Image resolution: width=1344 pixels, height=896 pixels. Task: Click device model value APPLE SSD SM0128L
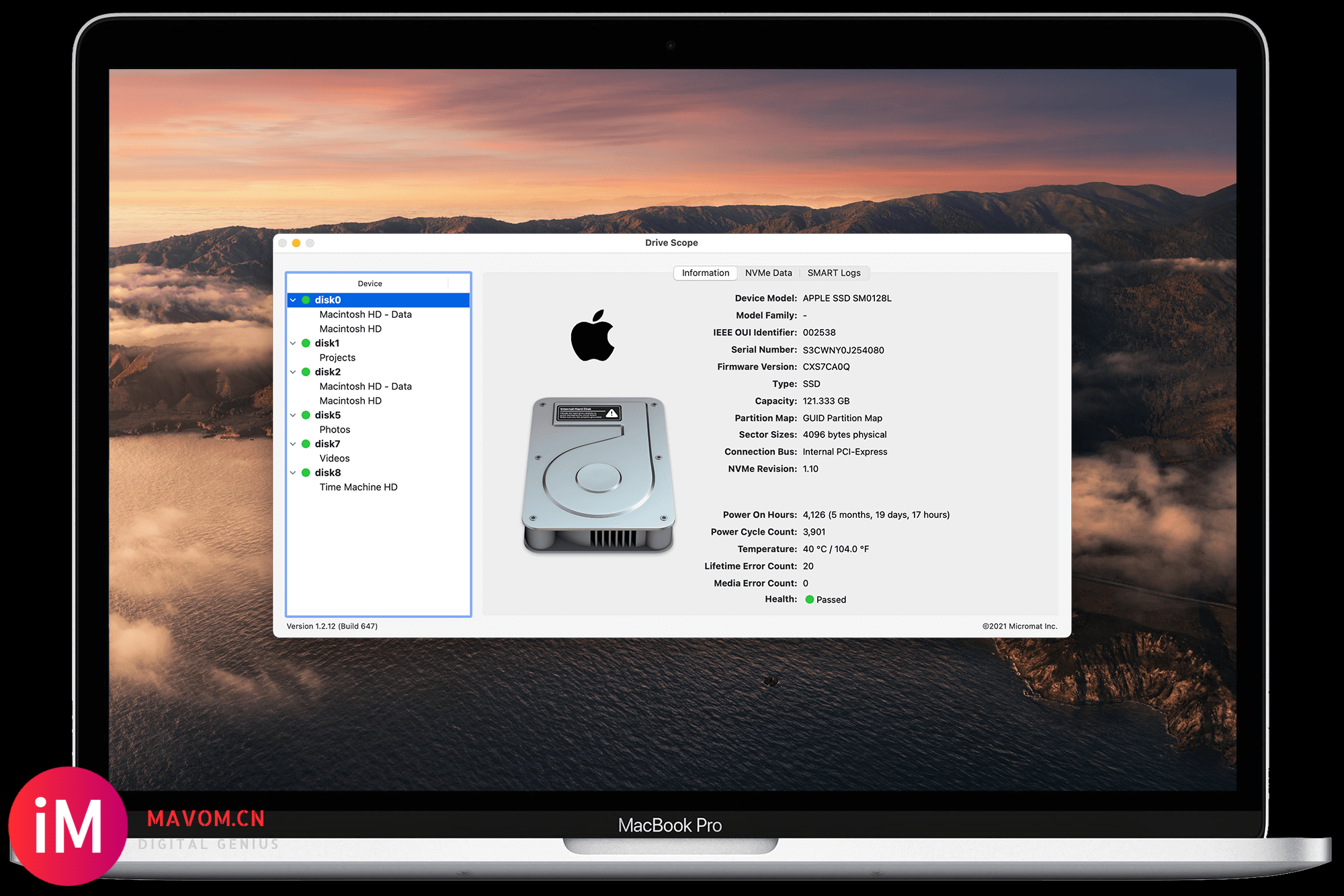pos(847,298)
